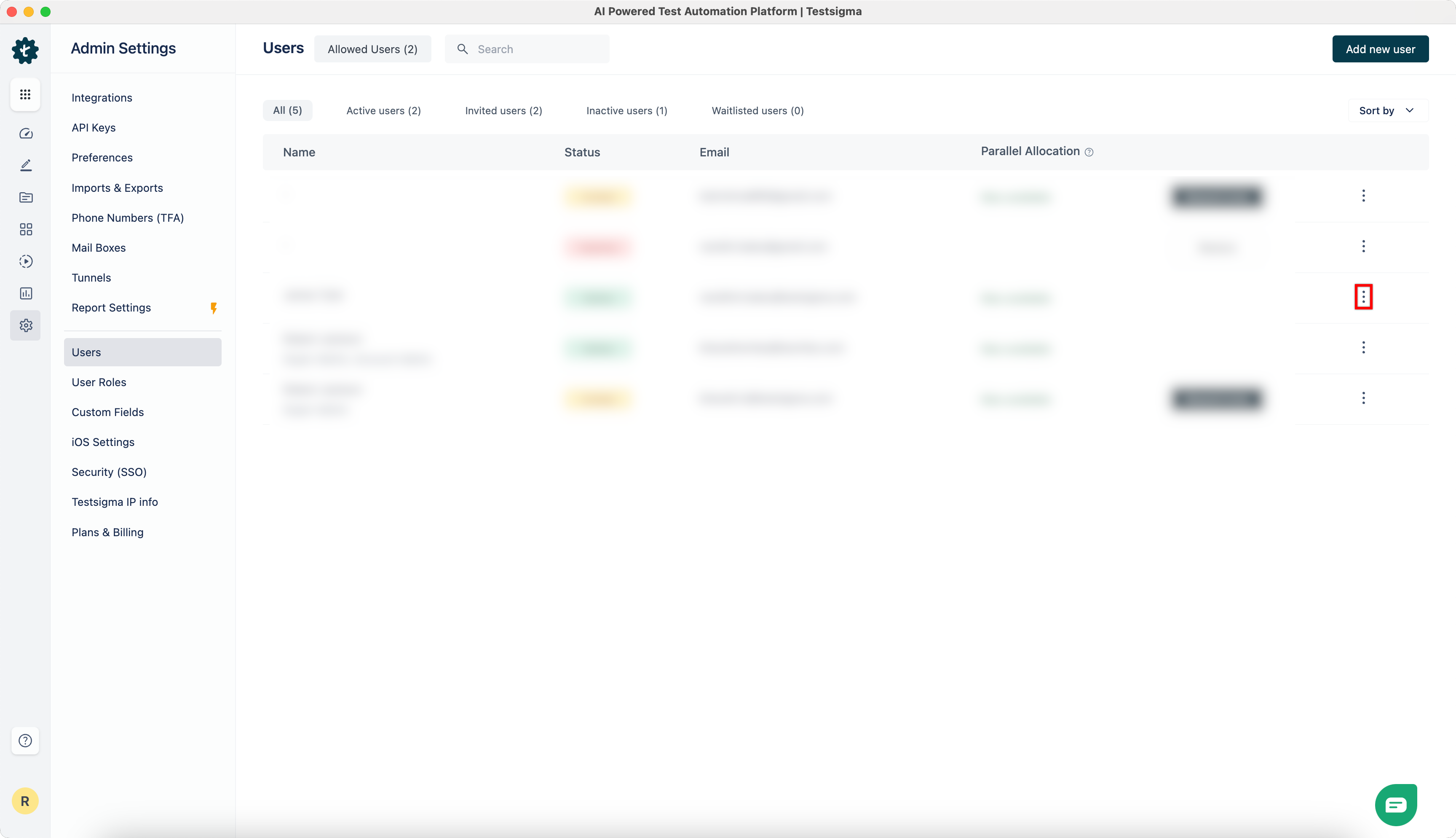Select the settings gear icon in the left rail
Viewport: 1456px width, 838px height.
point(26,326)
